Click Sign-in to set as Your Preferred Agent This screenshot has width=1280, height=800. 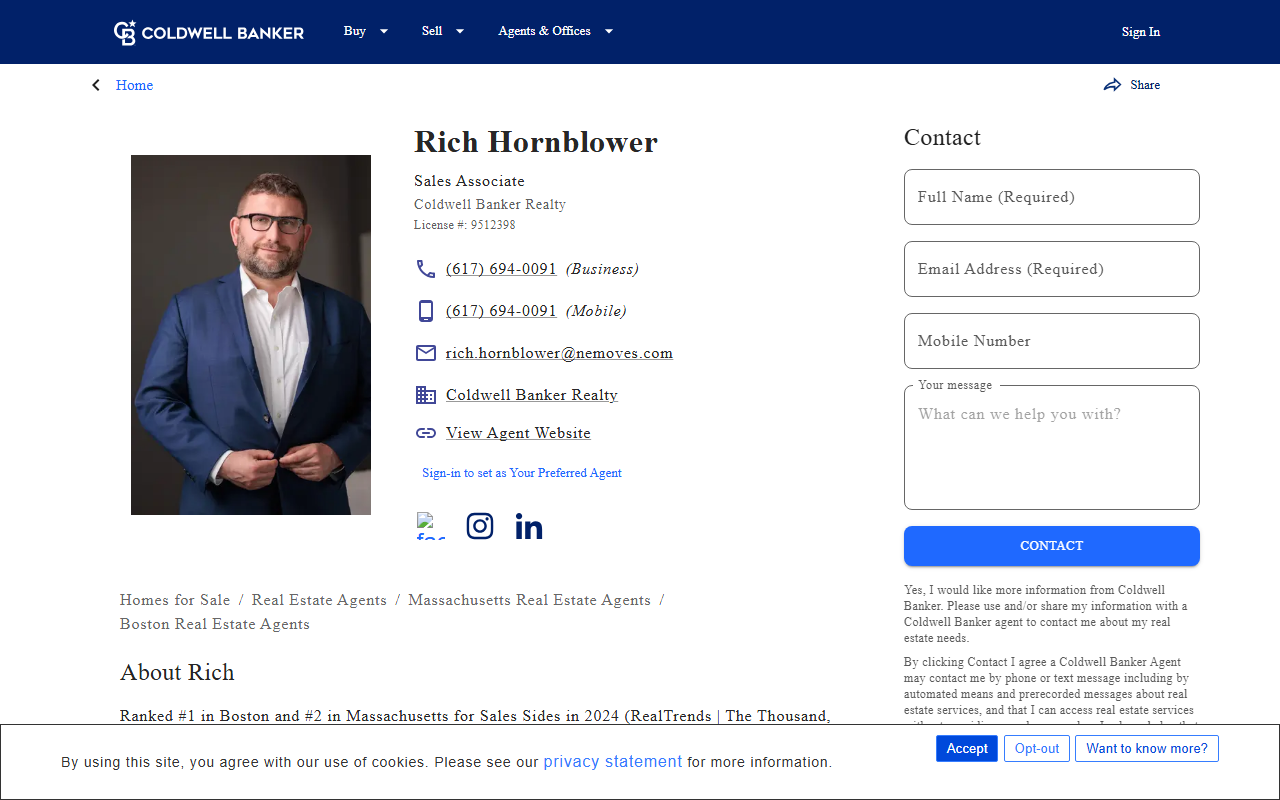(522, 473)
